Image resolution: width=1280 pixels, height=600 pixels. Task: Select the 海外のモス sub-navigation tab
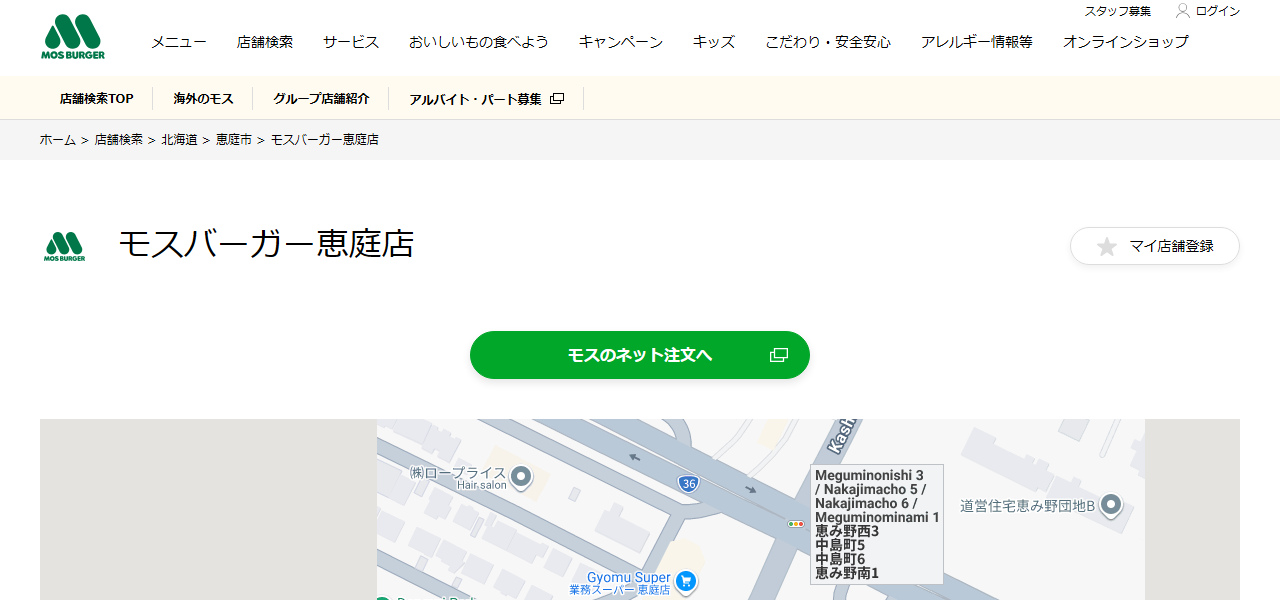pyautogui.click(x=203, y=99)
